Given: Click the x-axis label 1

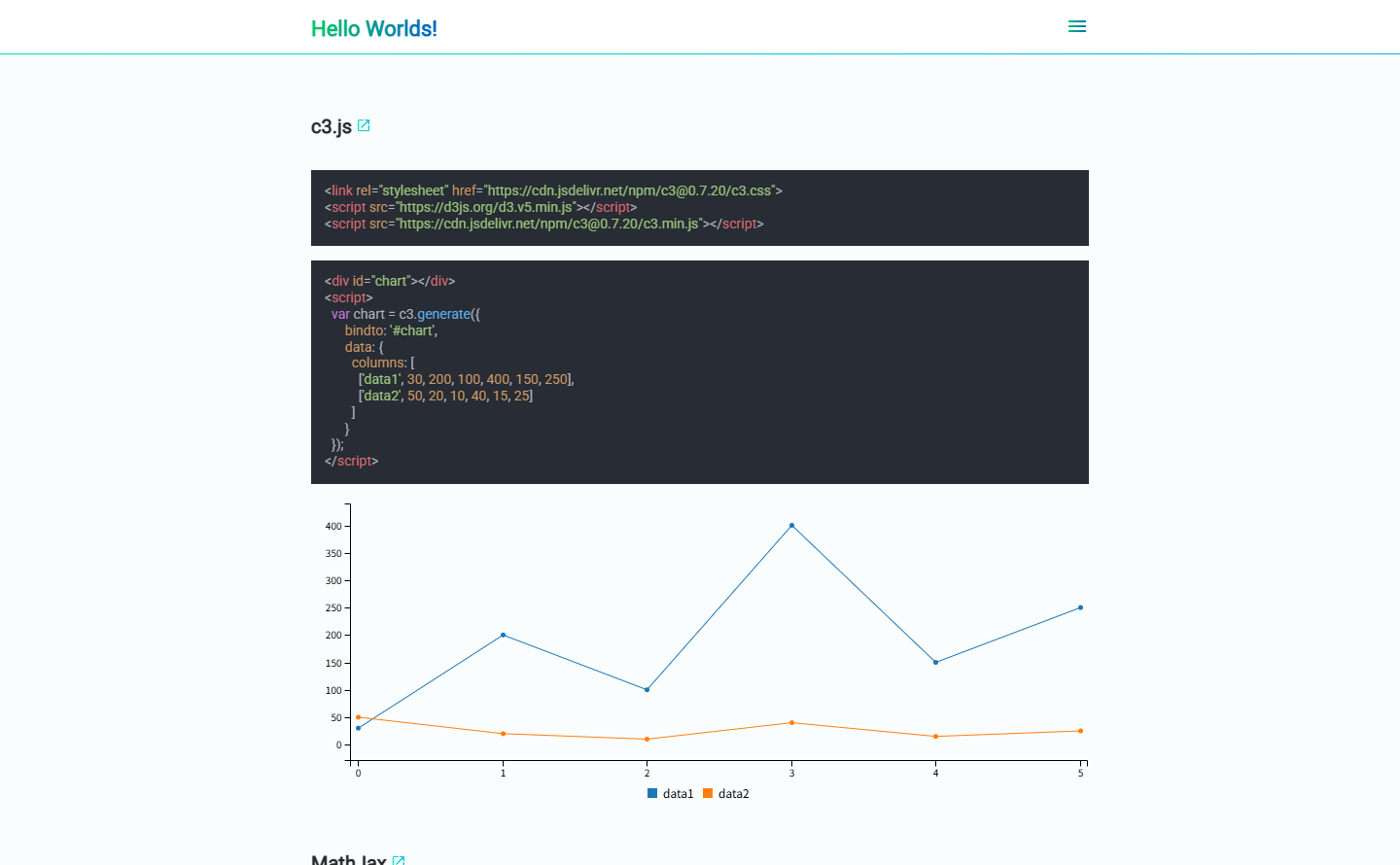Looking at the screenshot, I should click(503, 774).
